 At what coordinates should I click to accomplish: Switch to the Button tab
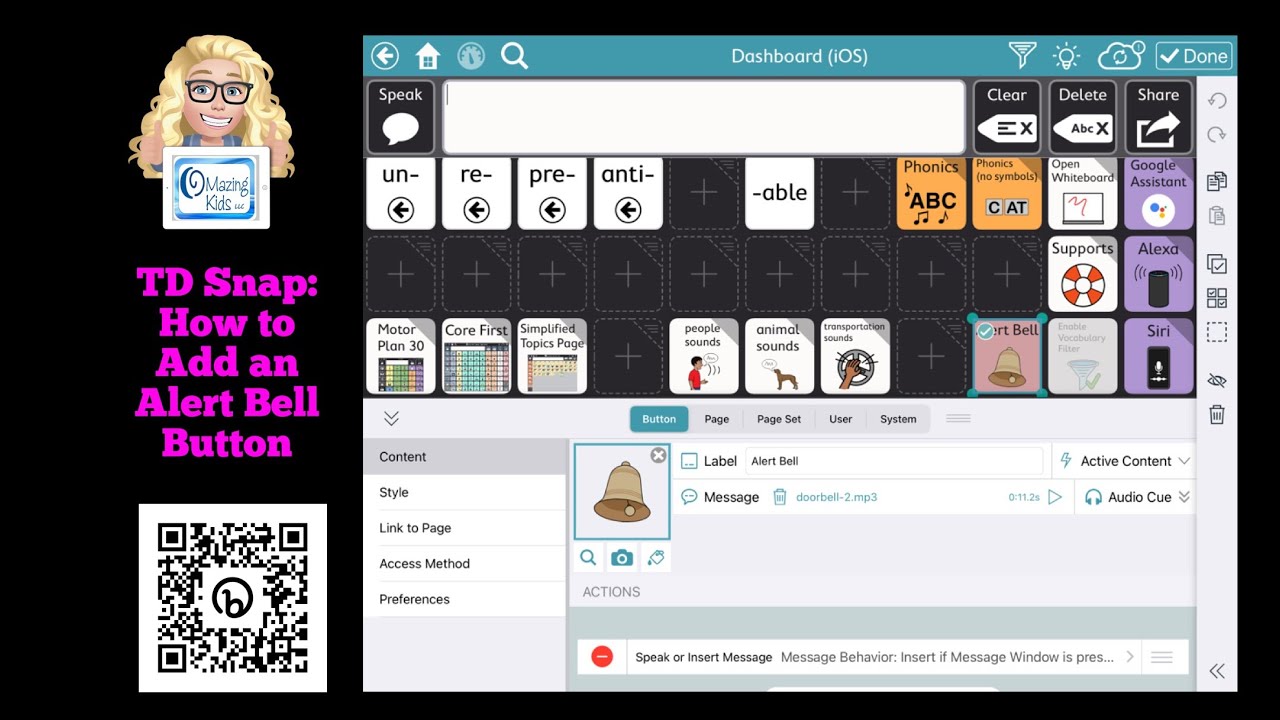[659, 419]
